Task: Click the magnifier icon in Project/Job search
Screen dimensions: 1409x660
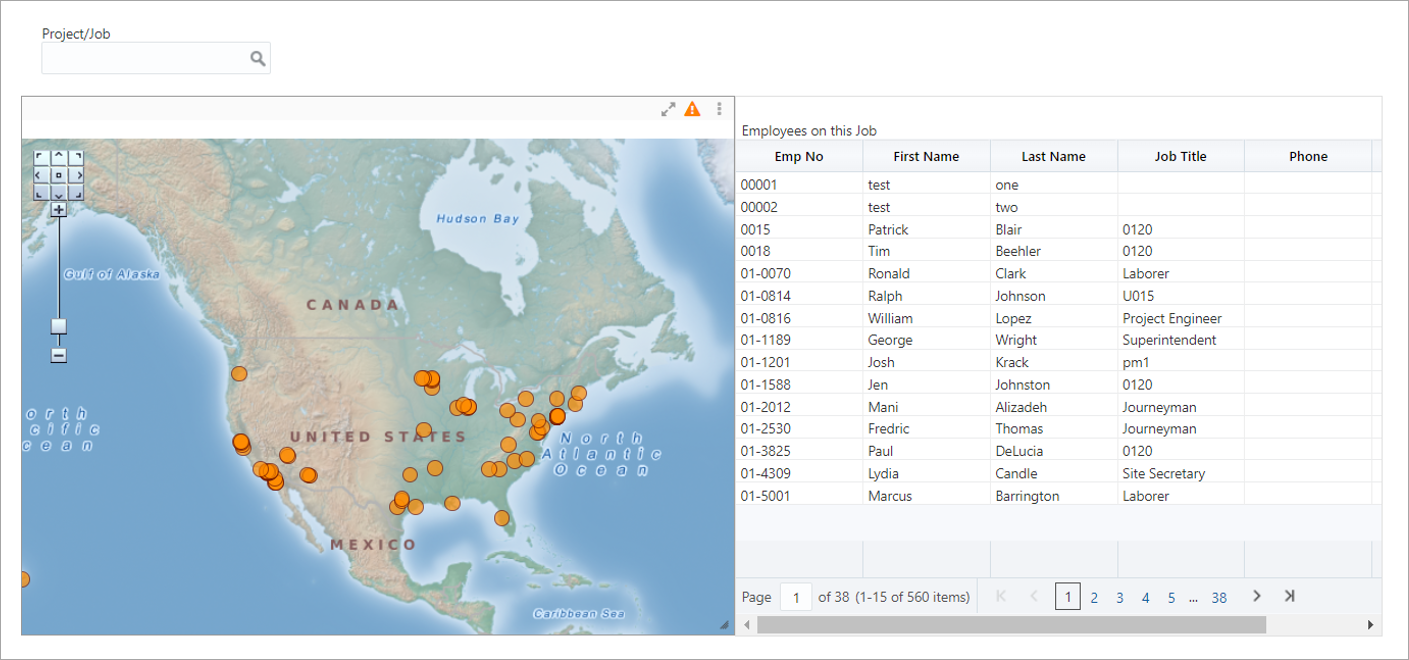Action: pos(258,58)
